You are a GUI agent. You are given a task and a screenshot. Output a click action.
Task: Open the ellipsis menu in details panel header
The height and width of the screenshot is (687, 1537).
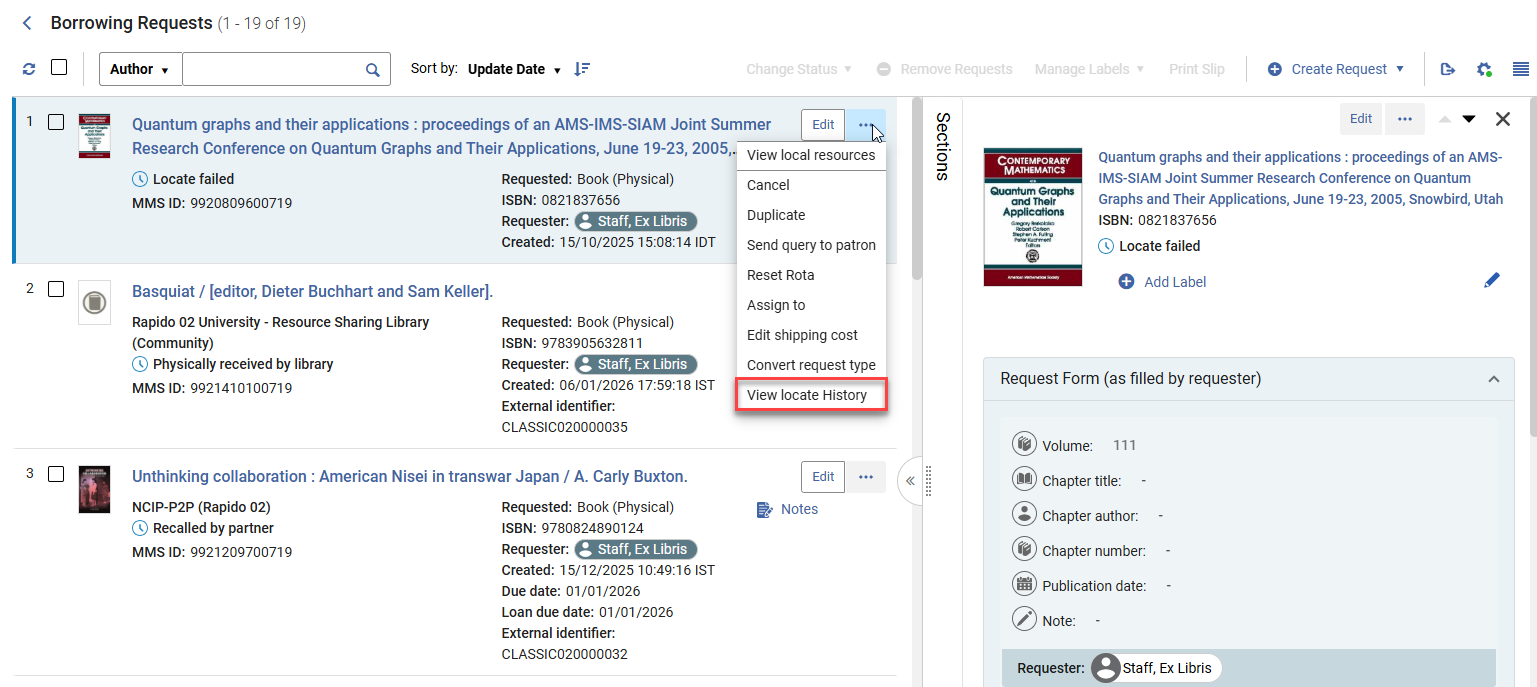click(1404, 118)
